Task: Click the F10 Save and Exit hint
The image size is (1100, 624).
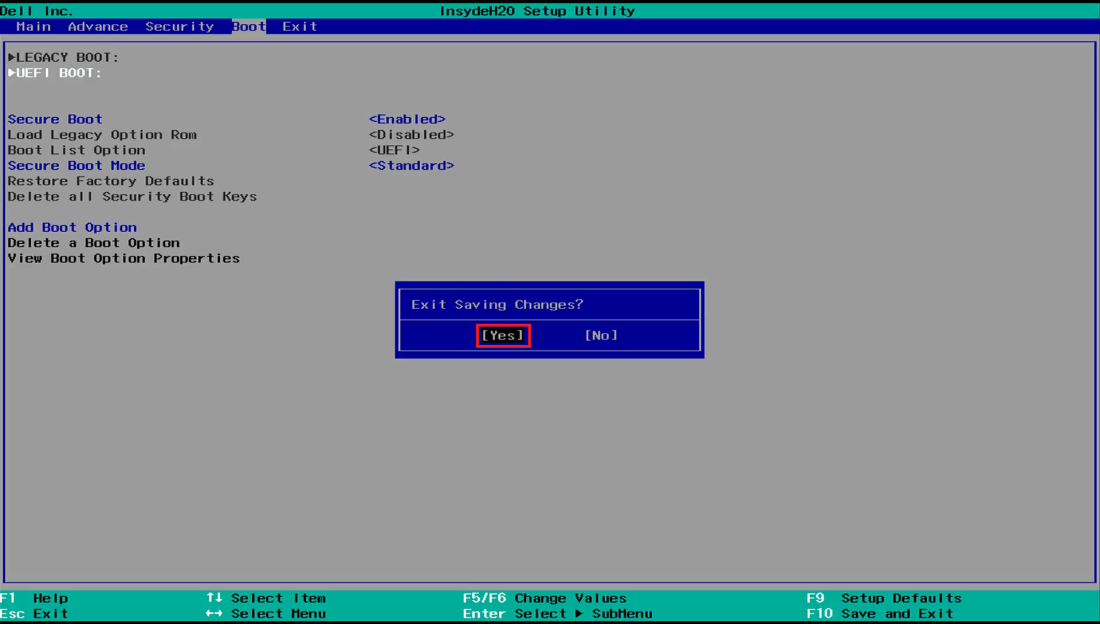Action: (880, 614)
